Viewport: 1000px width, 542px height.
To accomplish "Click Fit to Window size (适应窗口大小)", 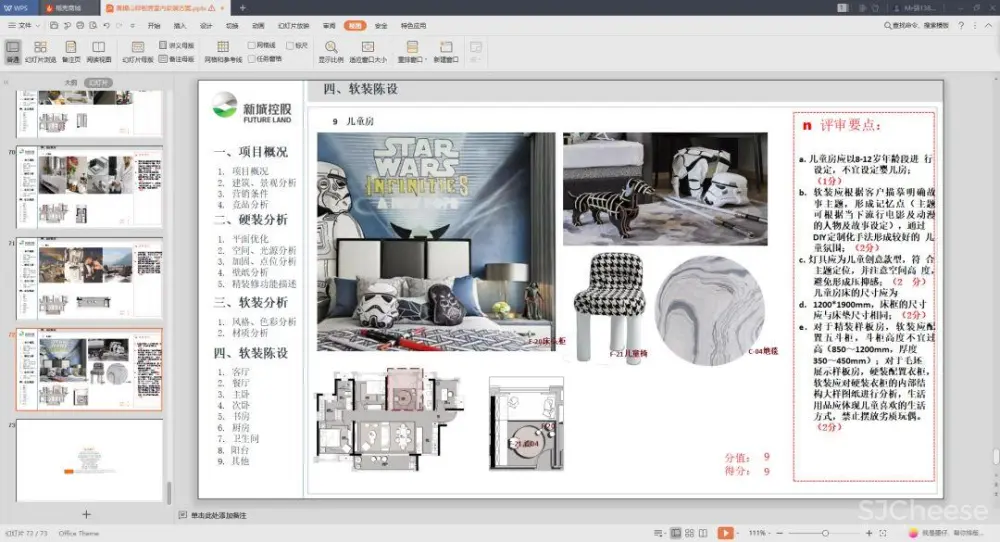I will tap(368, 51).
